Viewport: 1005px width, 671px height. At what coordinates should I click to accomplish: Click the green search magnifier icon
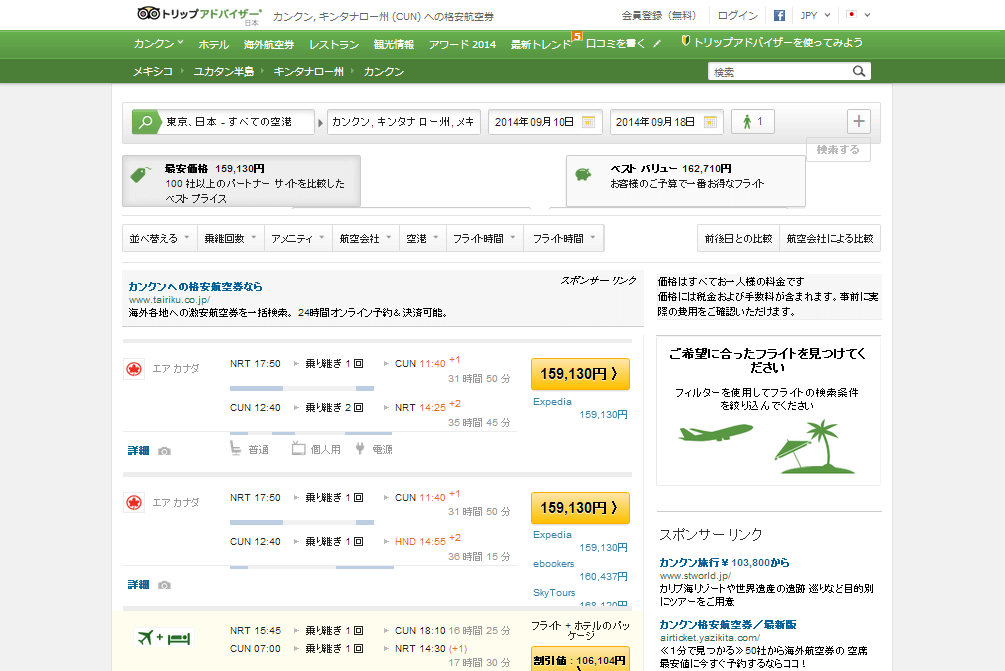click(146, 122)
